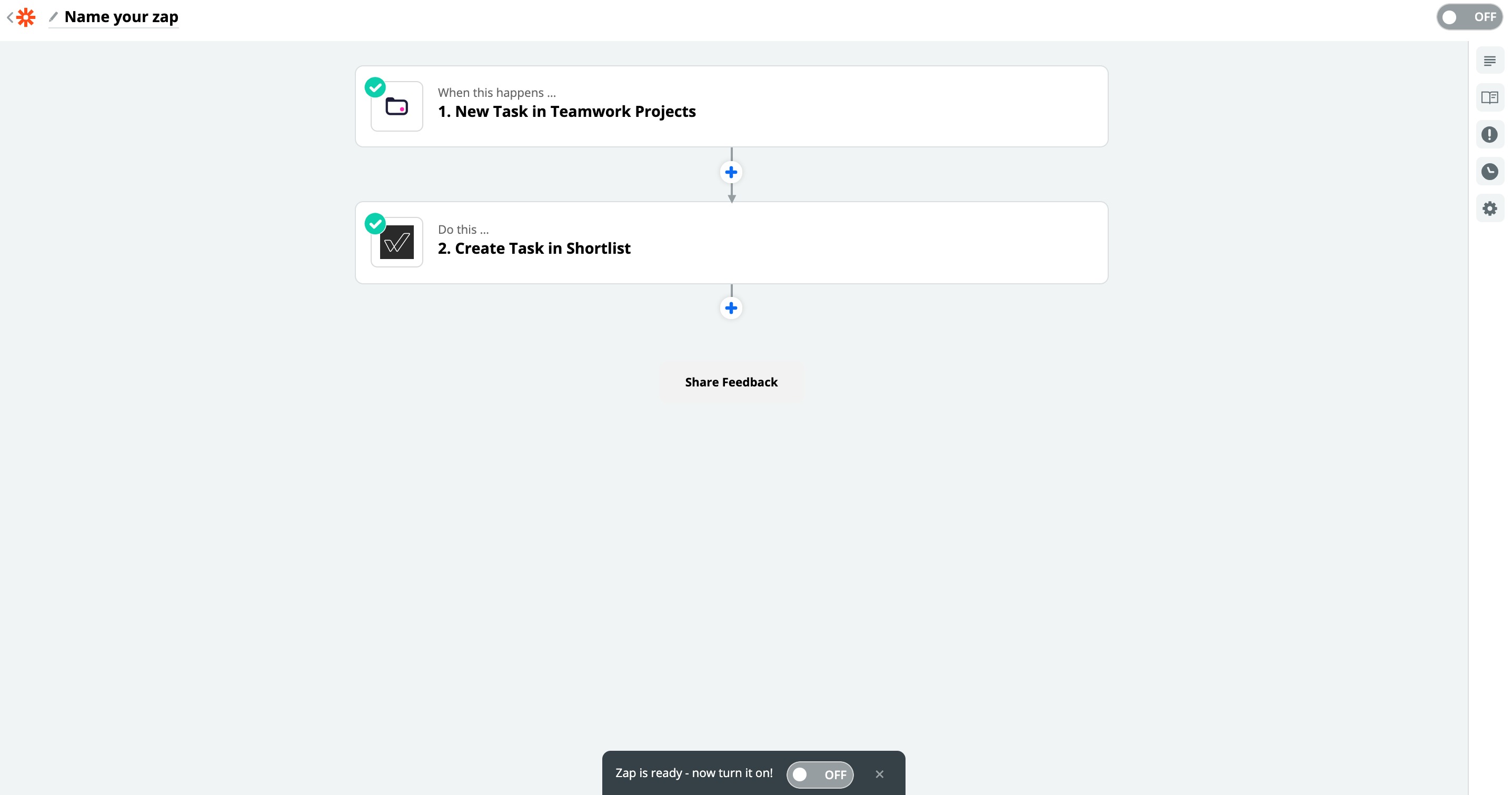This screenshot has width=1512, height=795.
Task: Expand the New Task in Teamwork Projects step
Action: (x=731, y=106)
